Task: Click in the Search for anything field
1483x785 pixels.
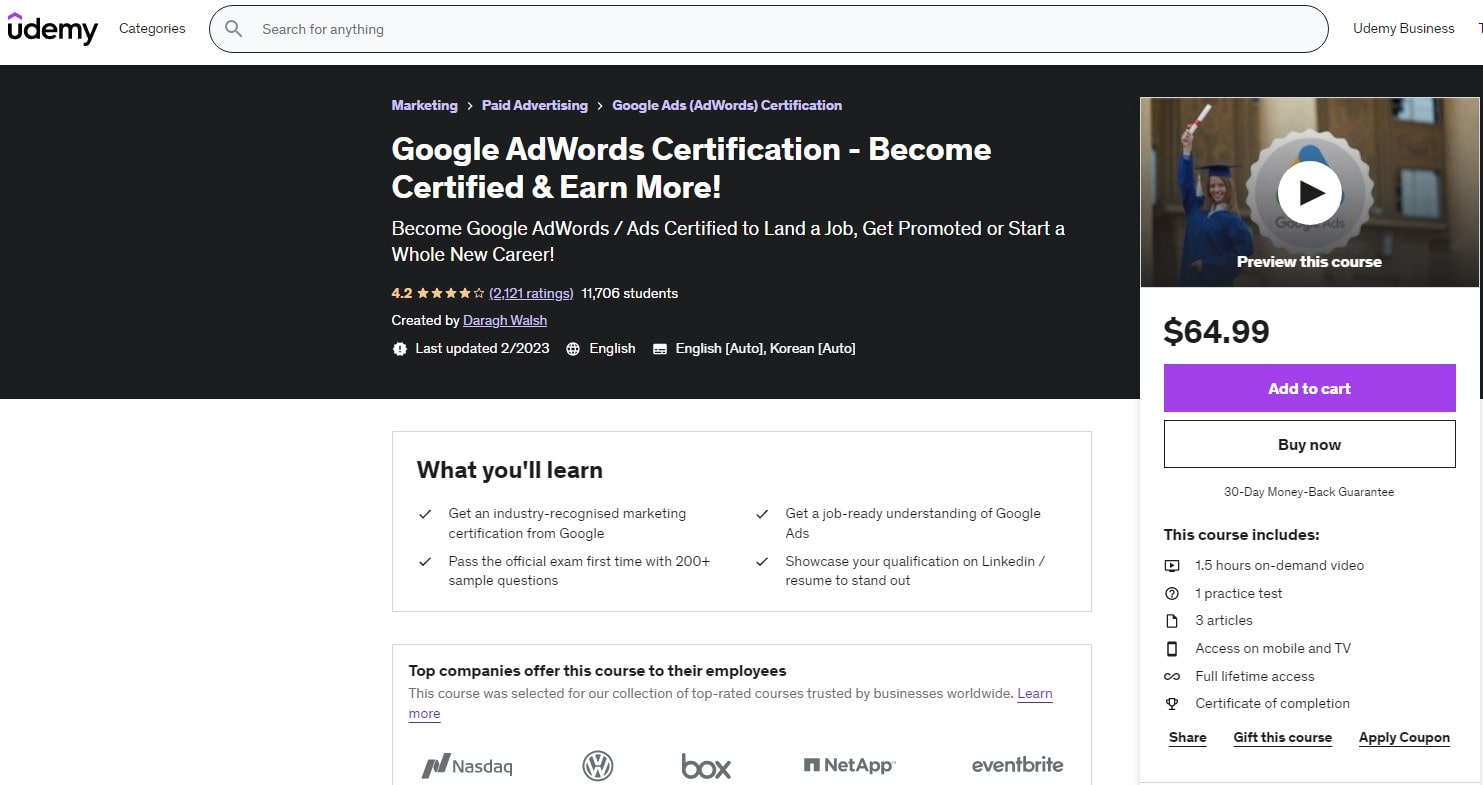Action: point(768,29)
